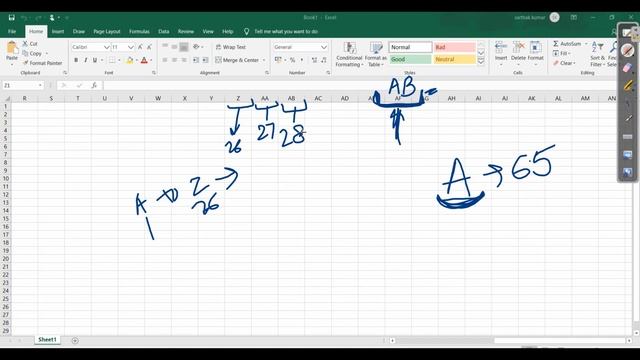Apply the Good green cell style

click(410, 59)
